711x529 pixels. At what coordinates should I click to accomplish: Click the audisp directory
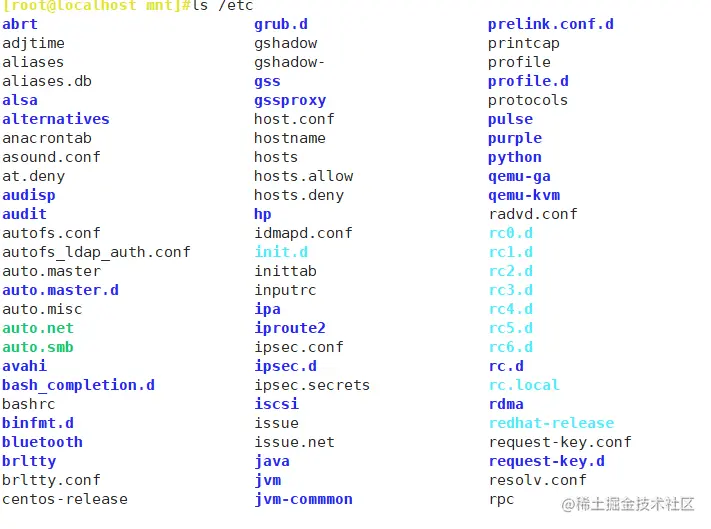coord(29,195)
